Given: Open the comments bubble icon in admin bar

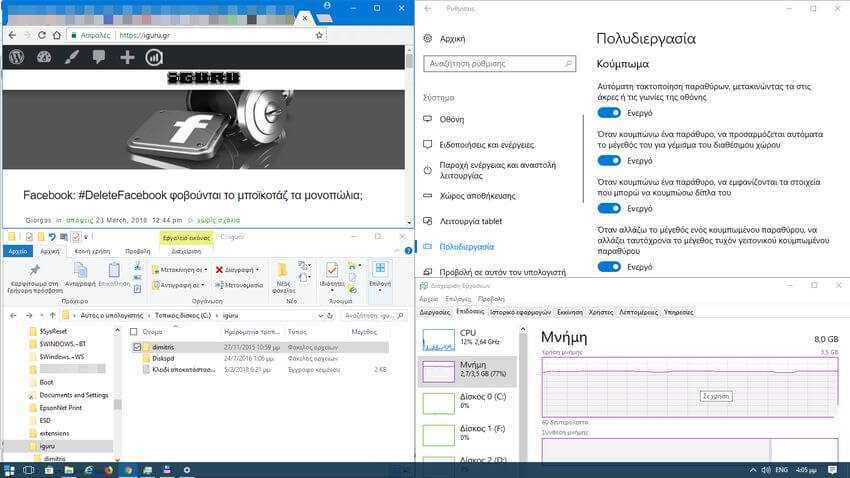Looking at the screenshot, I should coord(99,56).
